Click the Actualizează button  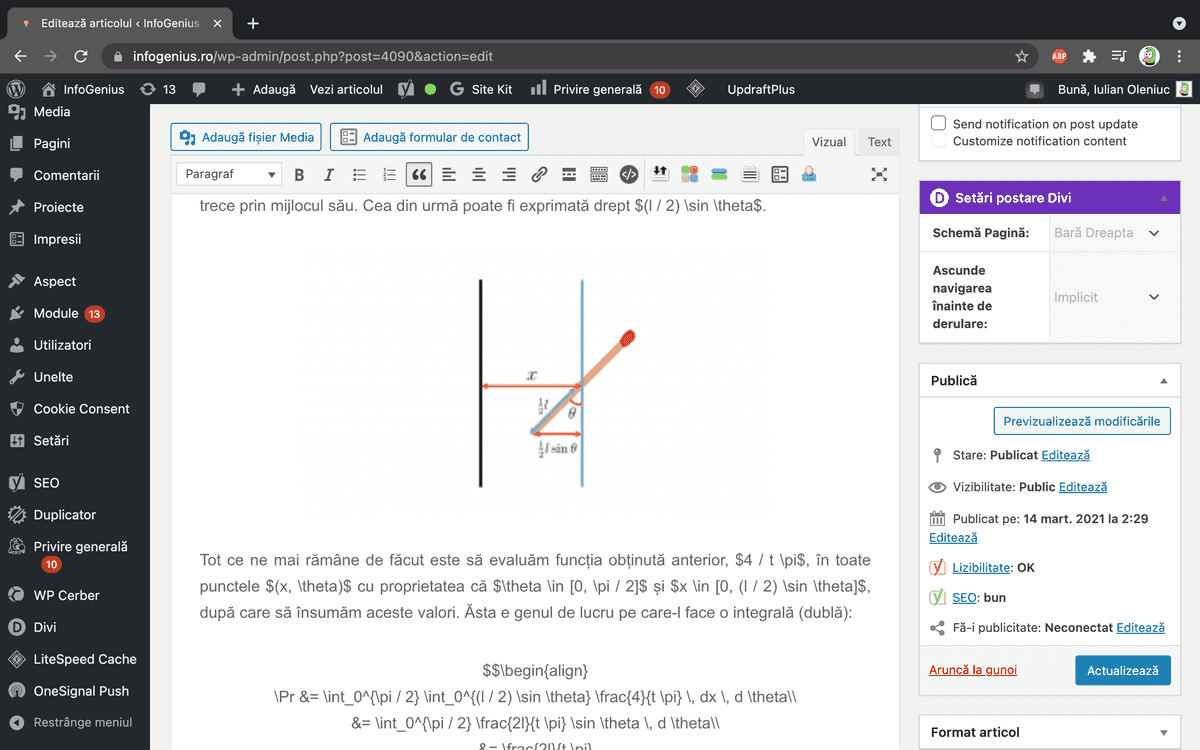coord(1122,670)
